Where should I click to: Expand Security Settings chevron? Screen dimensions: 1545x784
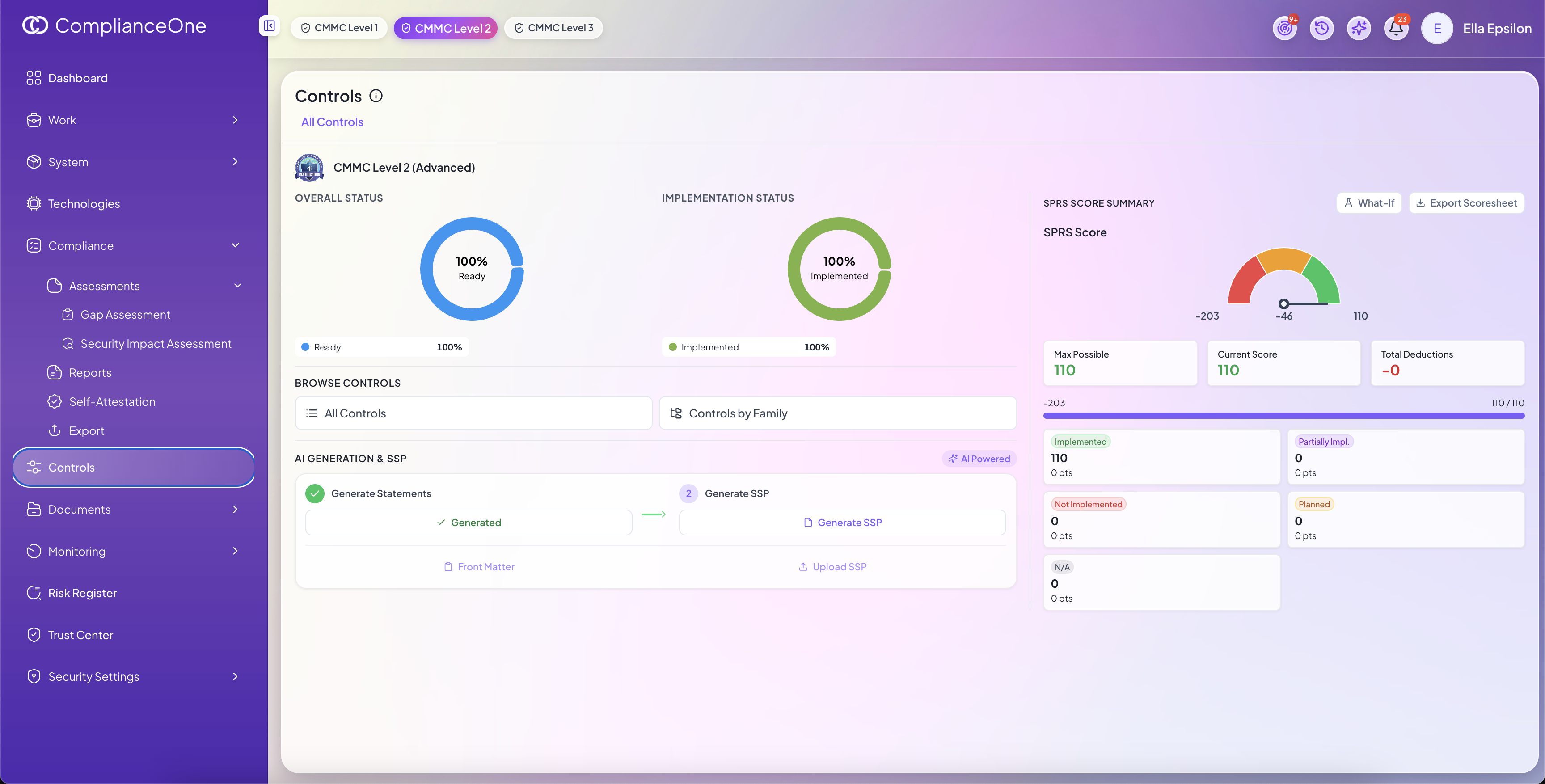point(235,677)
